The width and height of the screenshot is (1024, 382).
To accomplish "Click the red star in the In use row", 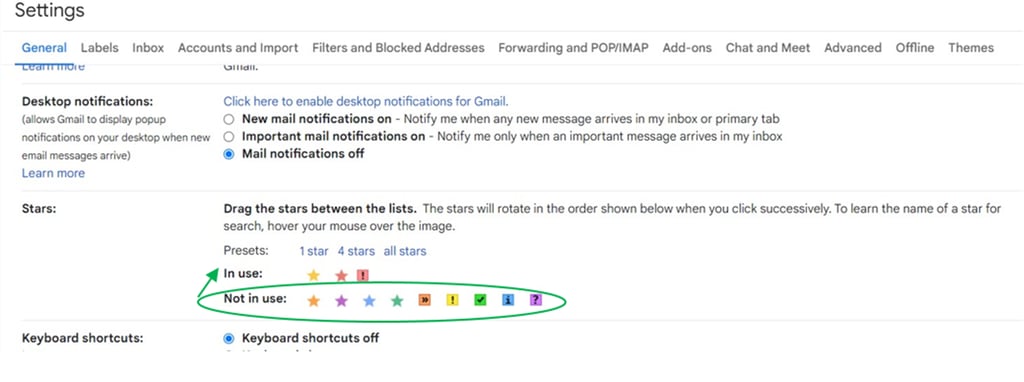I will [x=341, y=276].
